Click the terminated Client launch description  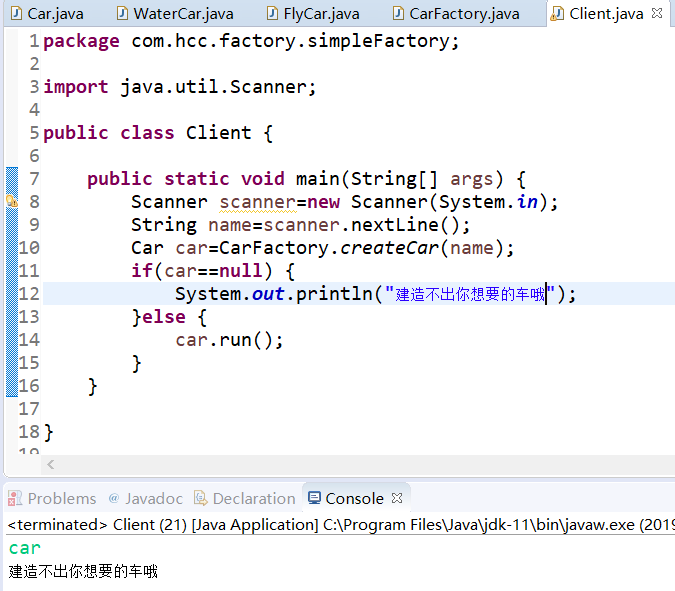341,525
